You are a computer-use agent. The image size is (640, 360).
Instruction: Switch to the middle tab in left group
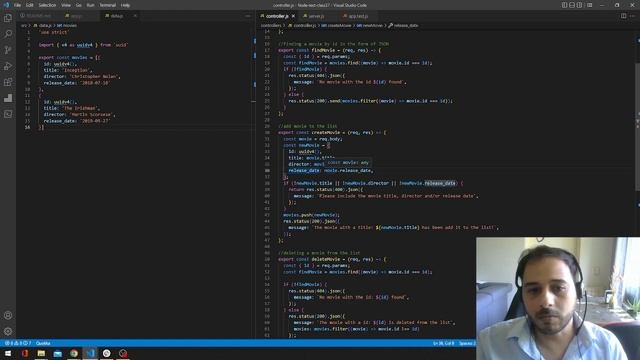pos(77,16)
